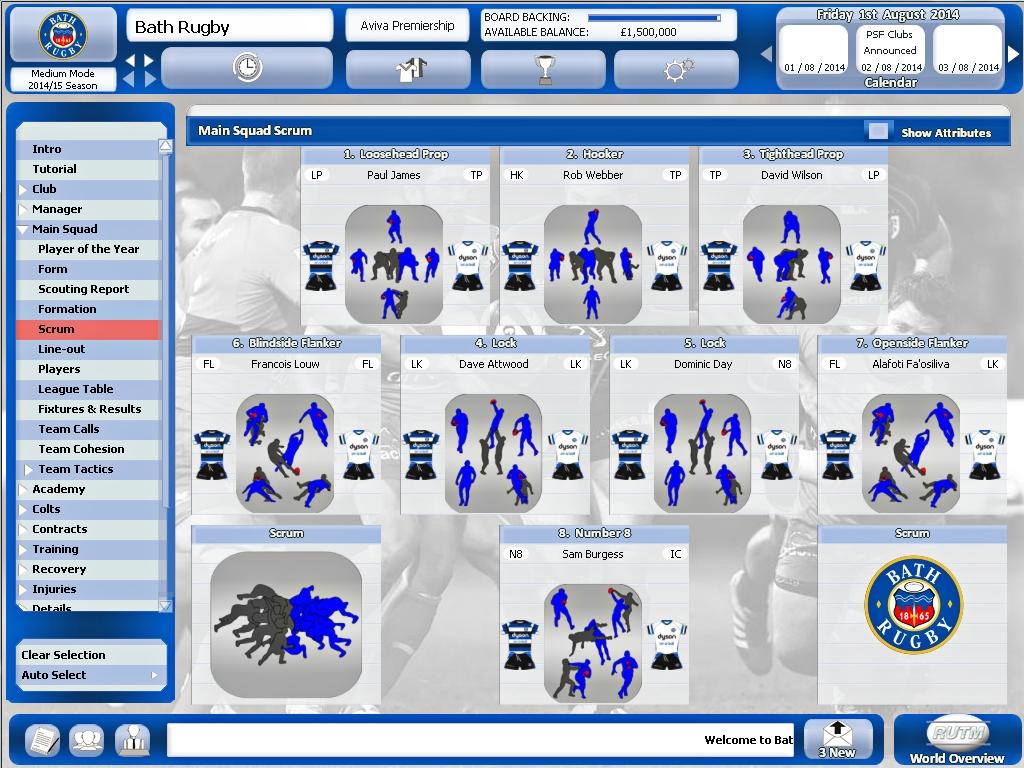Screen dimensions: 1024x768
Task: Open the Auto Select submenu arrow
Action: click(155, 675)
